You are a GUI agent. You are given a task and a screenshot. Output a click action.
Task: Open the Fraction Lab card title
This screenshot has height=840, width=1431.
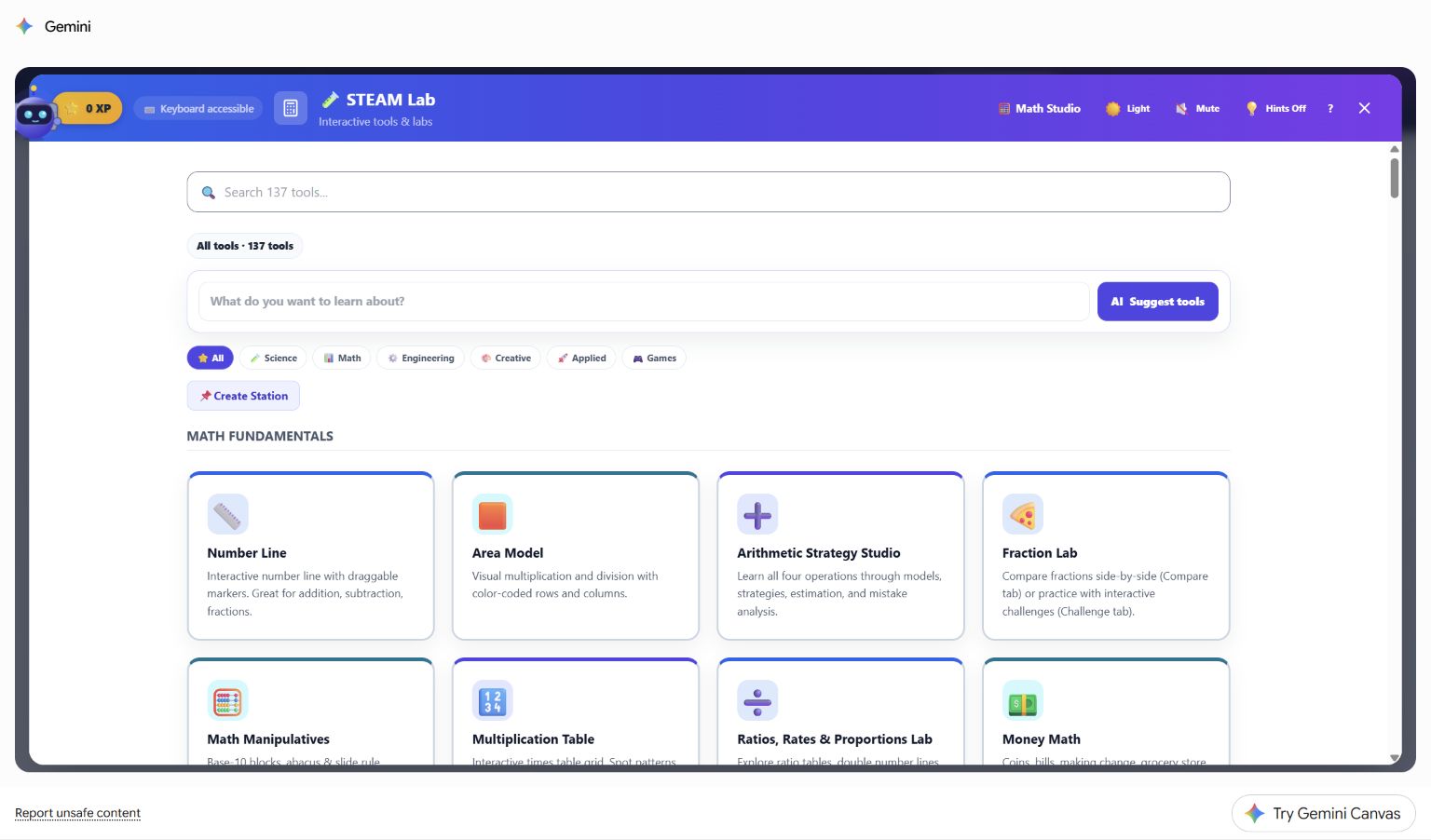(x=1039, y=553)
